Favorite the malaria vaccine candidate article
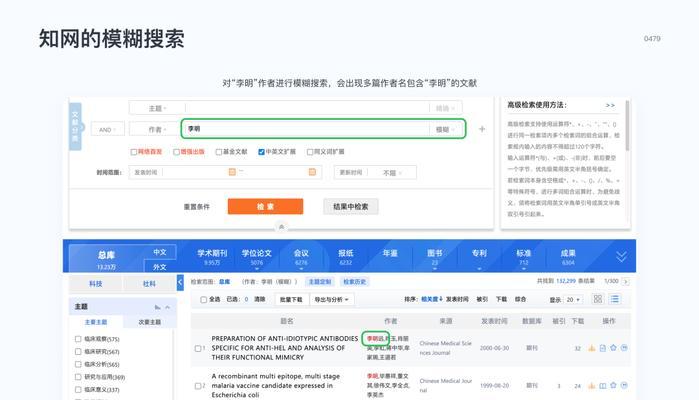The height and width of the screenshot is (400, 699). pyautogui.click(x=613, y=386)
